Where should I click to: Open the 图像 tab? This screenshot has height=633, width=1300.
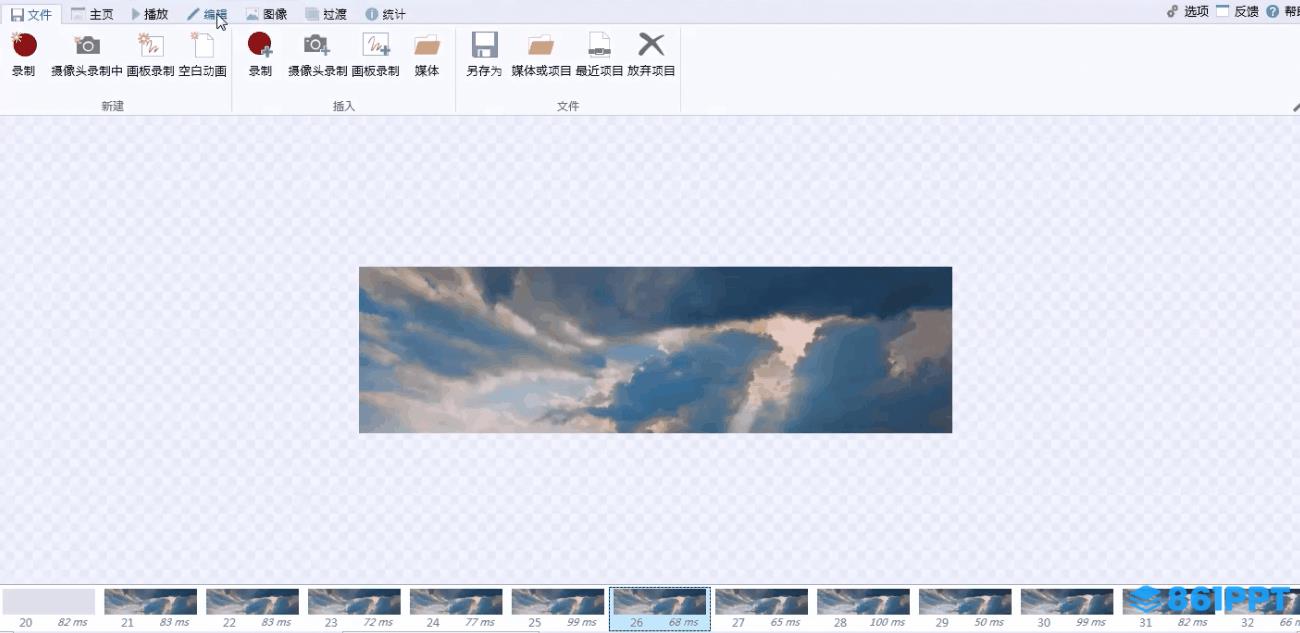click(267, 14)
